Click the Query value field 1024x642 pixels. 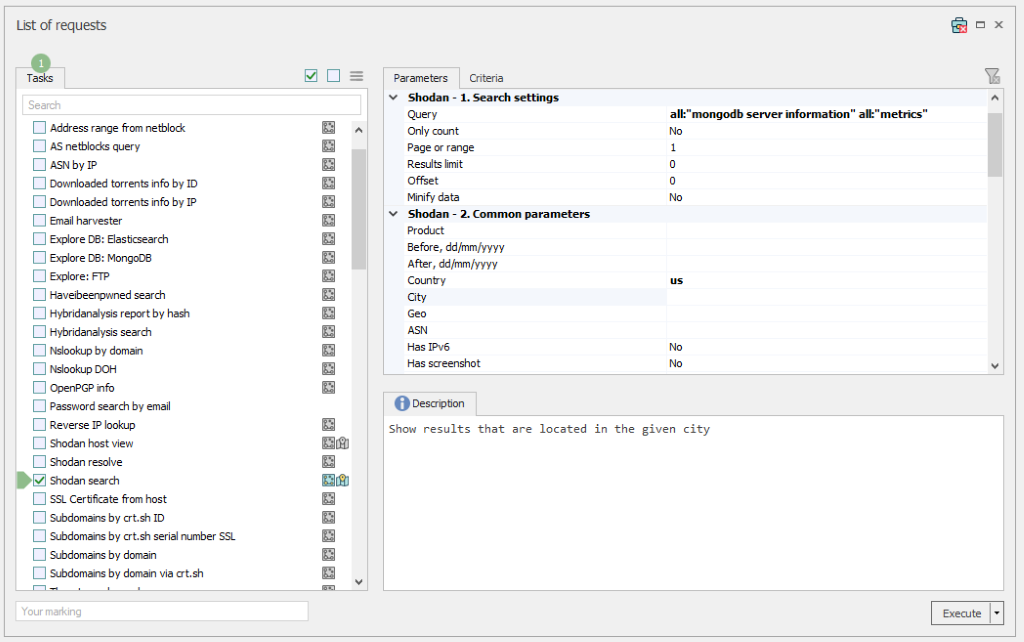[x=827, y=114]
